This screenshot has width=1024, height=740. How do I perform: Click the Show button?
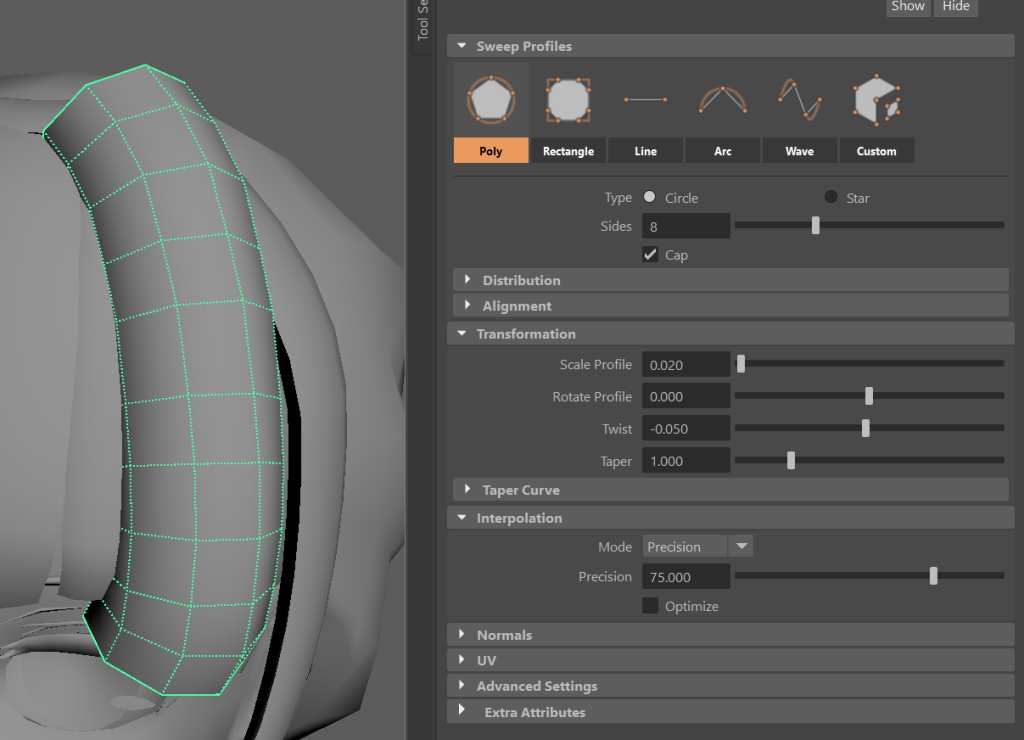pyautogui.click(x=908, y=6)
